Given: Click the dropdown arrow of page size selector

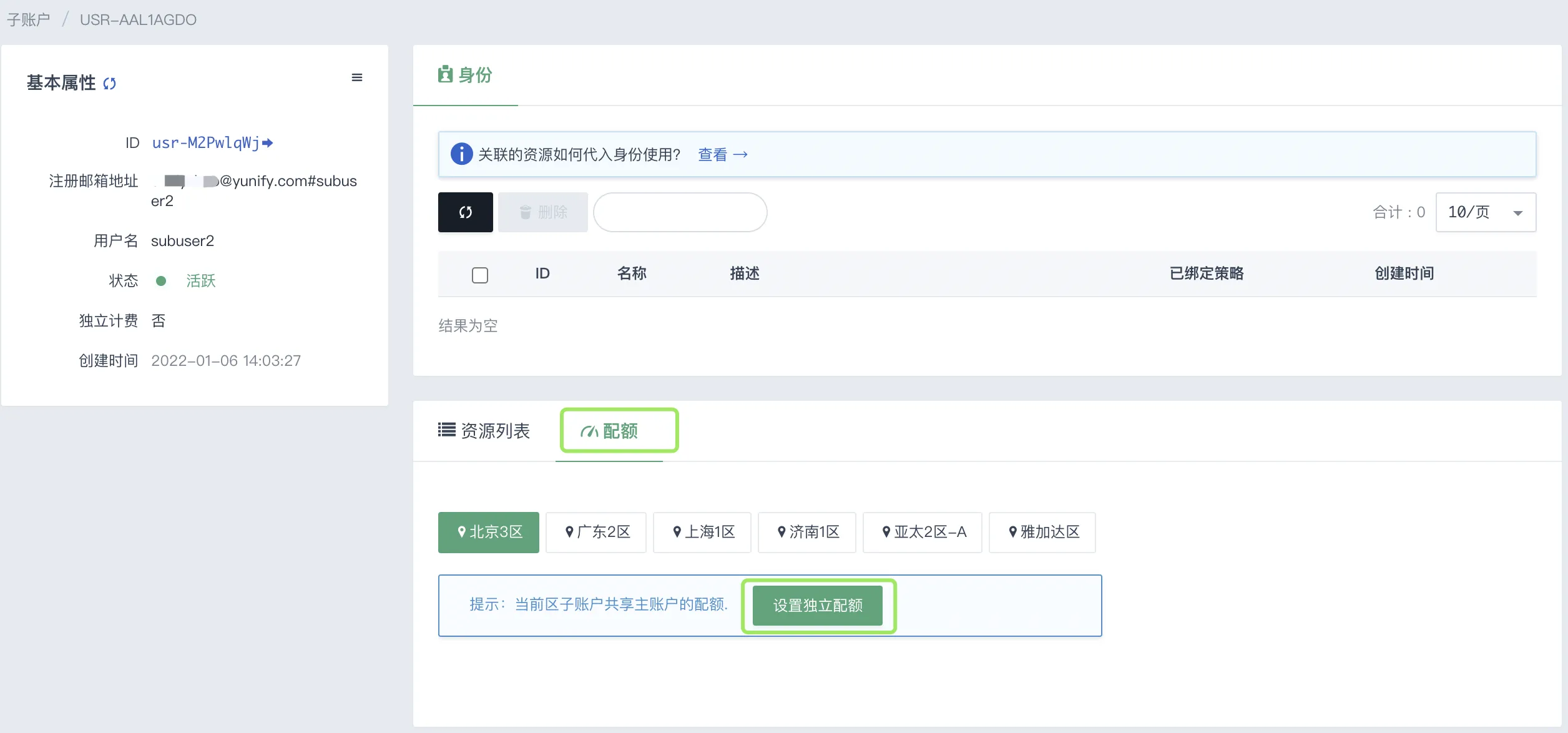Looking at the screenshot, I should pyautogui.click(x=1517, y=213).
